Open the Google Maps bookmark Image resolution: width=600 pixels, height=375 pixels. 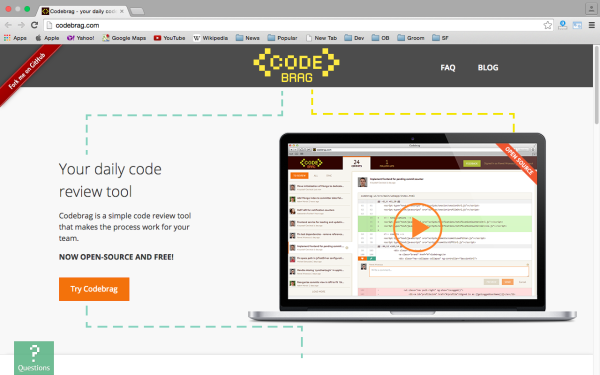(x=124, y=38)
